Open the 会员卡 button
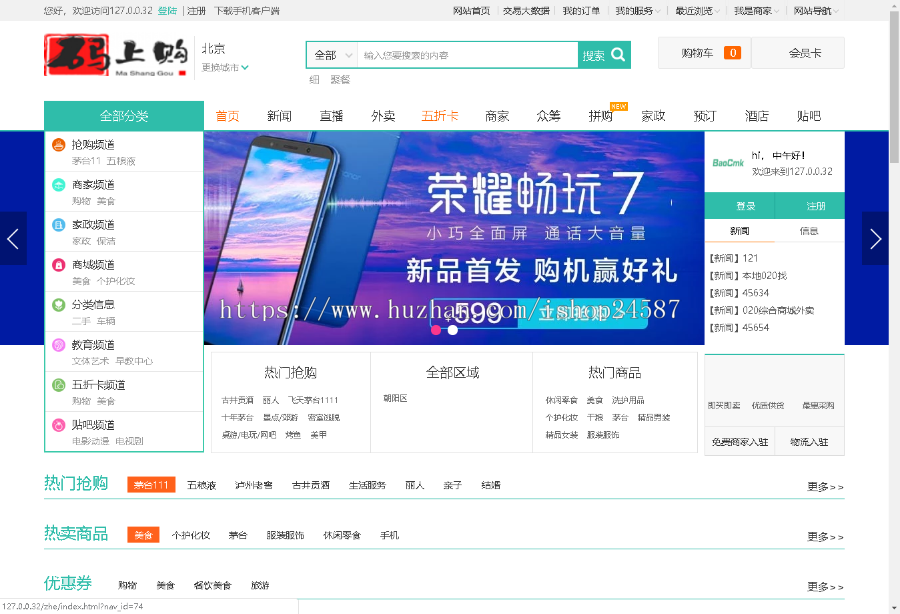 click(798, 53)
